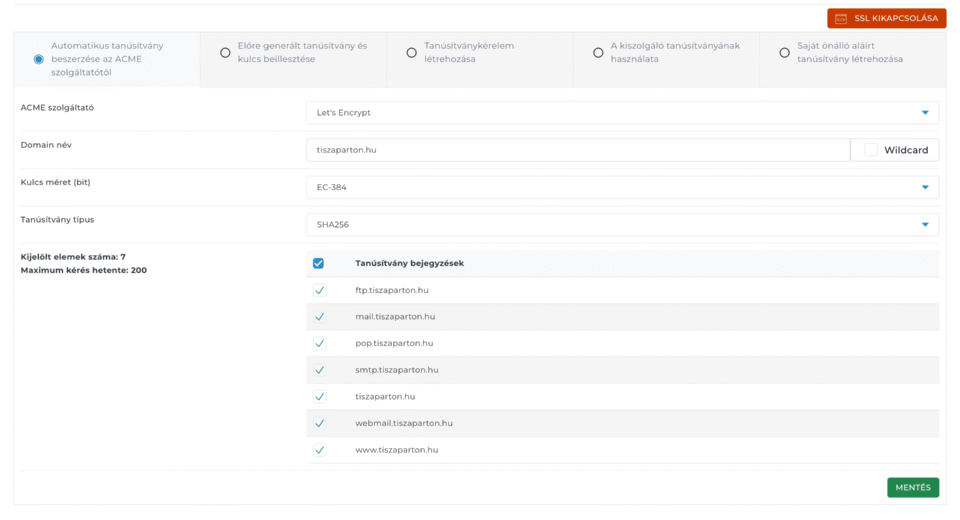Click the SSL kikapcsolása button
Image resolution: width=960 pixels, height=520 pixels.
click(x=886, y=18)
